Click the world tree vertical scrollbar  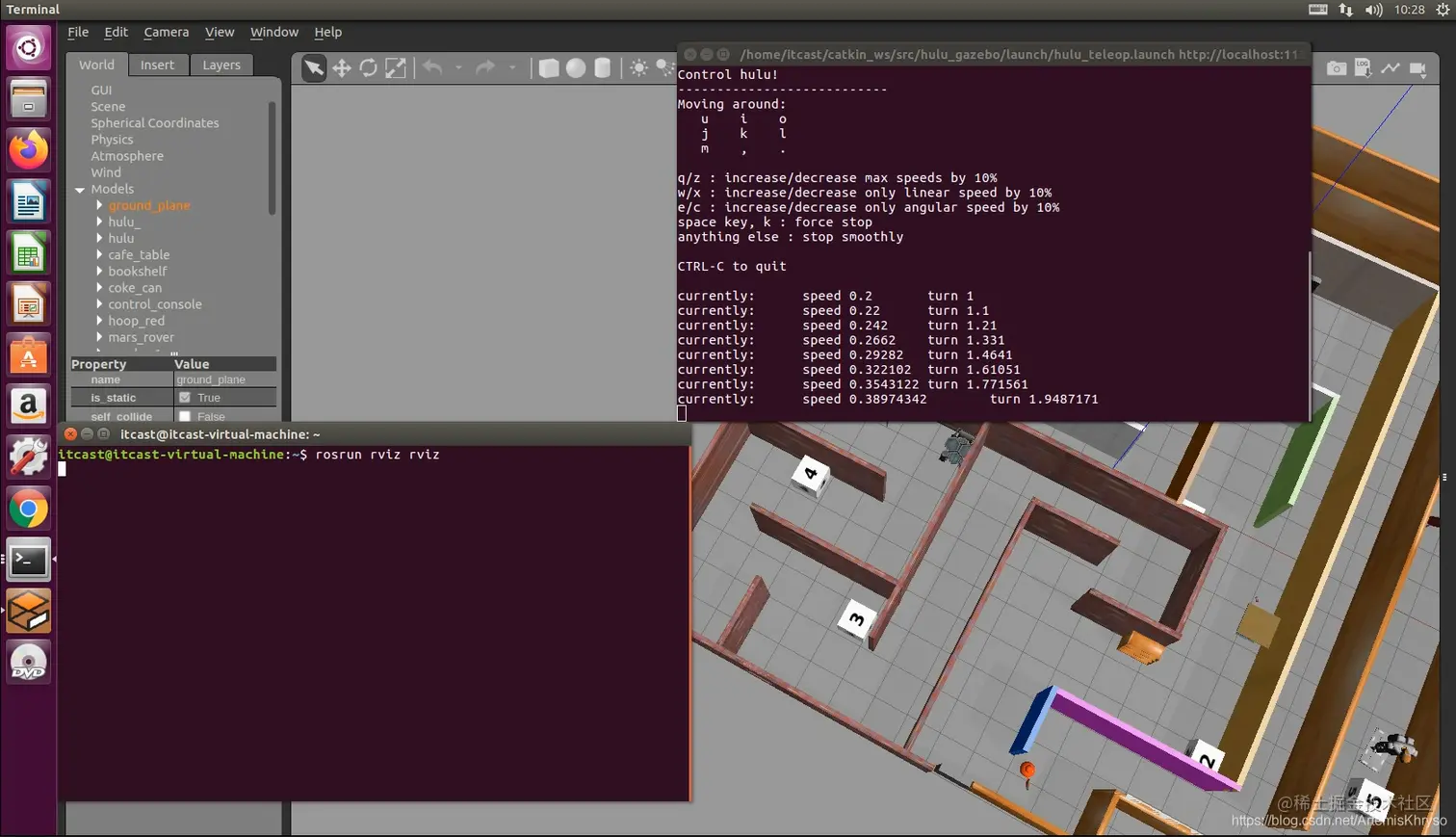(273, 159)
